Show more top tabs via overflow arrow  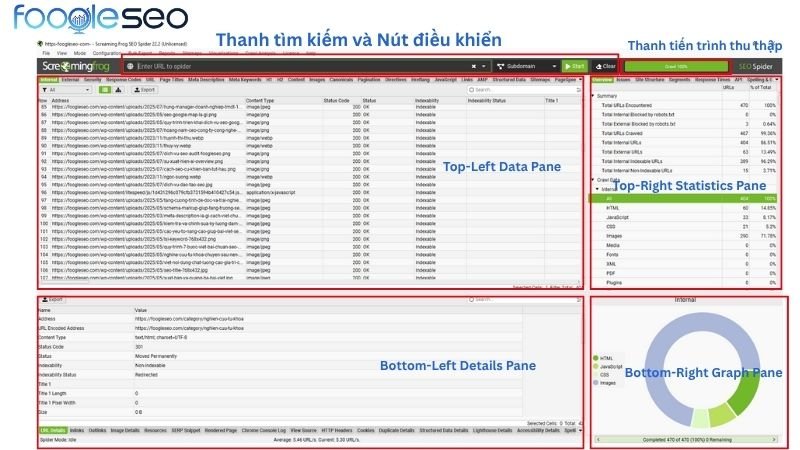click(580, 80)
